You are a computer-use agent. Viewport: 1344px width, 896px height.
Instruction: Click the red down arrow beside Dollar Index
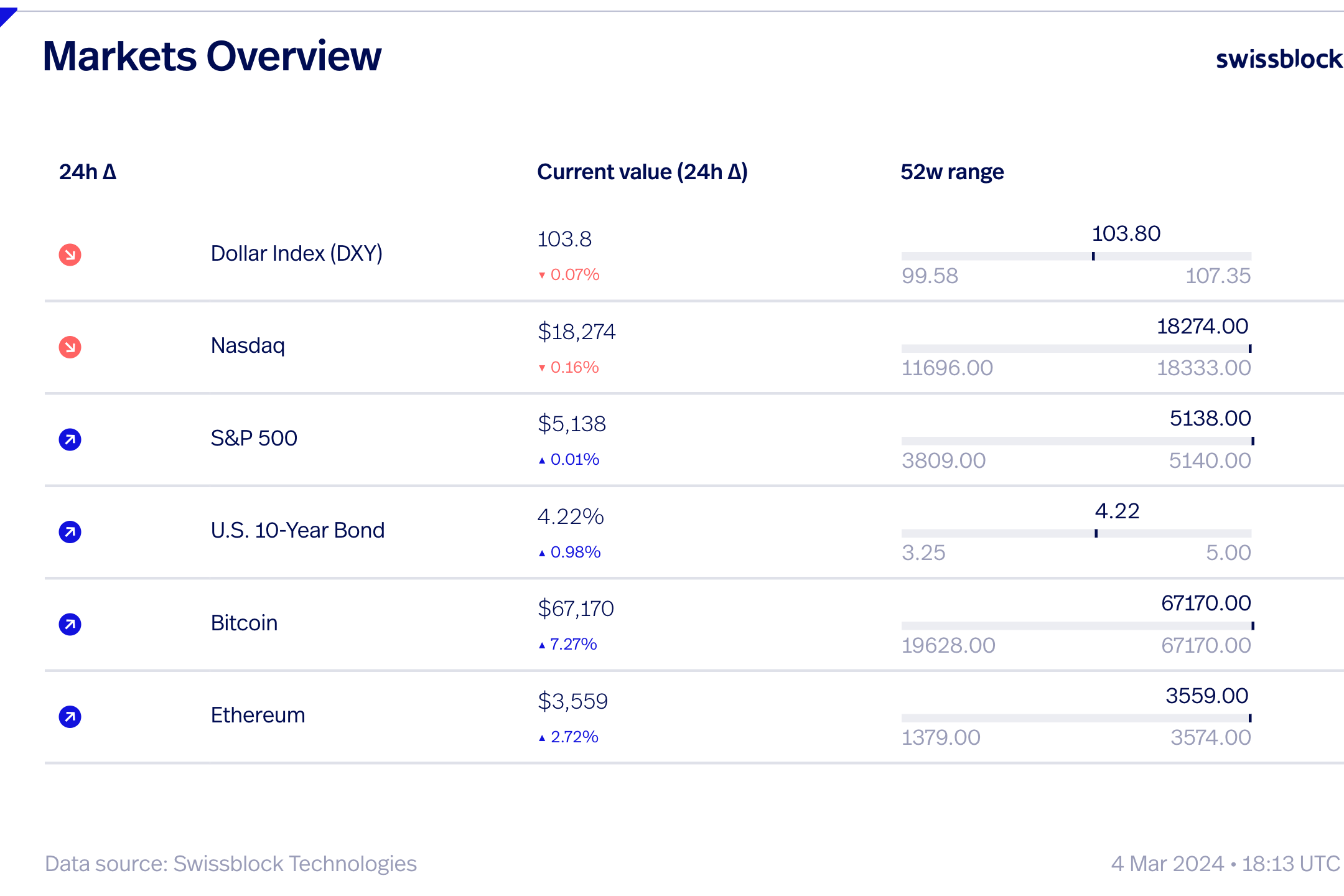[70, 254]
